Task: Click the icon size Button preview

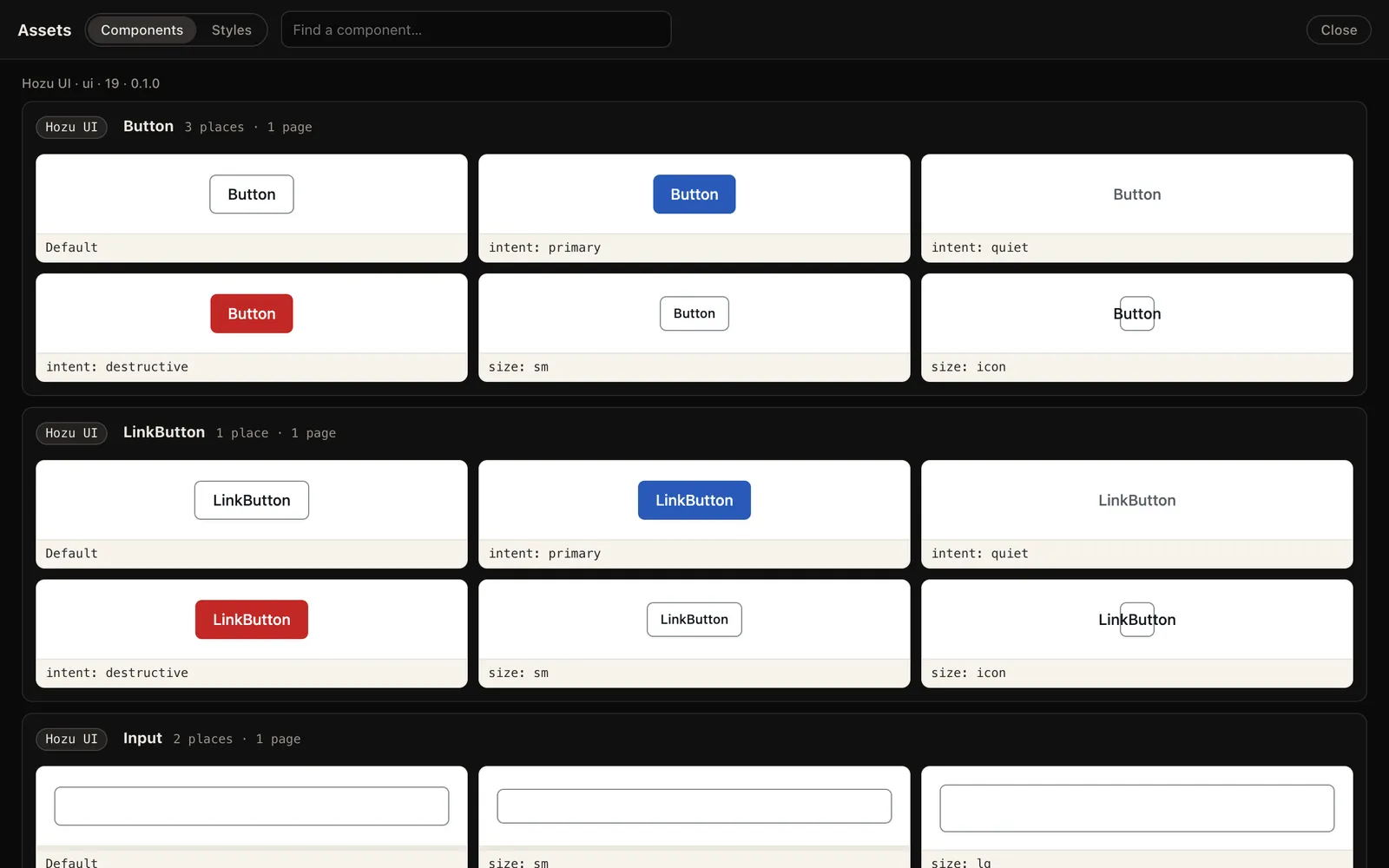Action: pos(1137,313)
